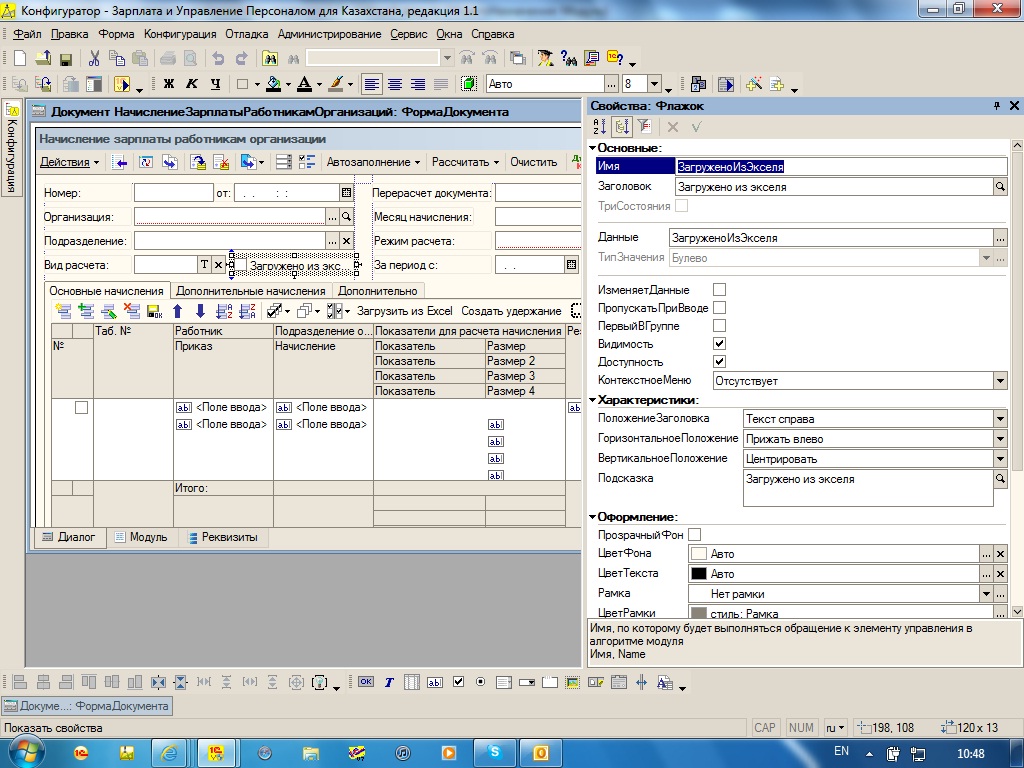Click the Cut scissors icon
Image resolution: width=1024 pixels, height=768 pixels.
pyautogui.click(x=94, y=59)
